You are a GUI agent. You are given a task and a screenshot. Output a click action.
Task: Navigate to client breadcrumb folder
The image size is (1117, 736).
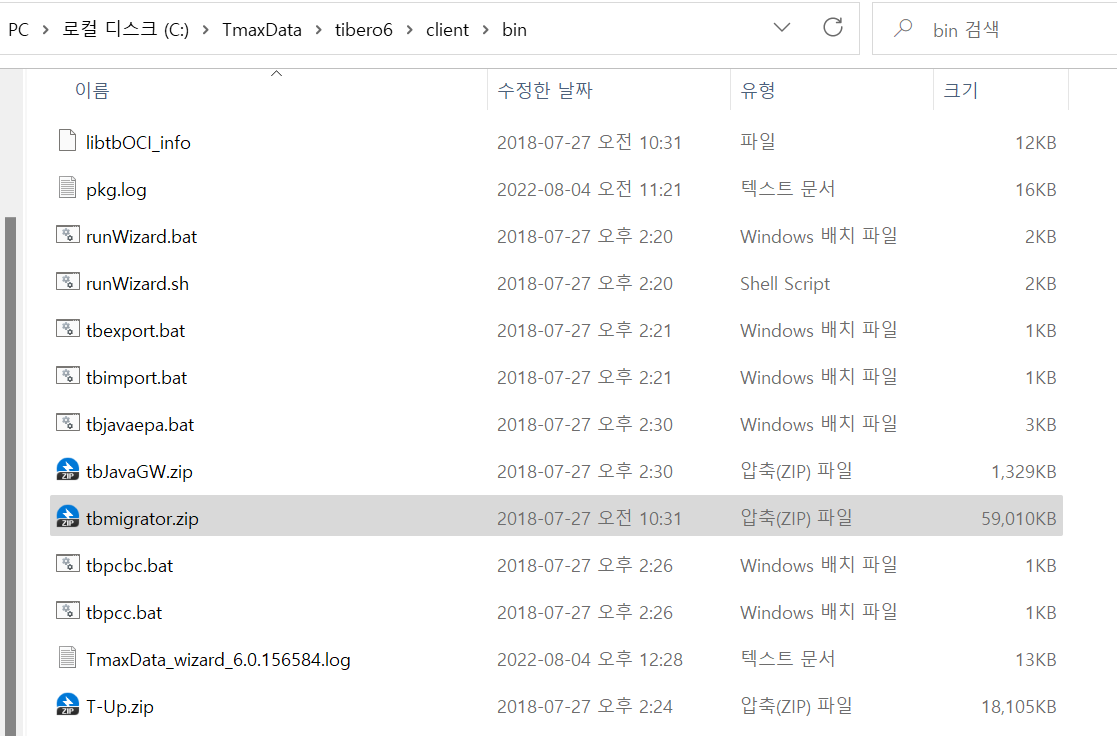447,30
